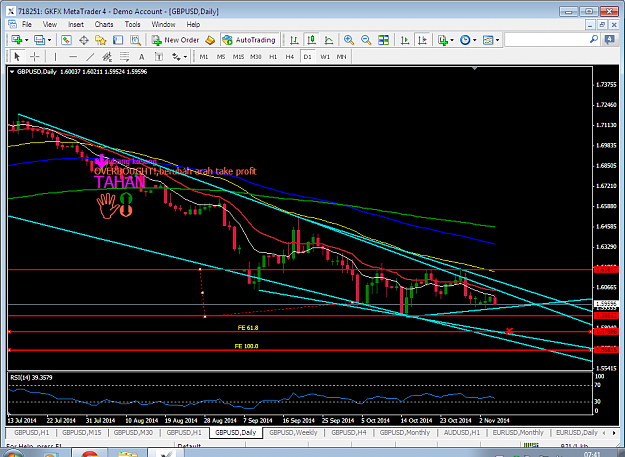The width and height of the screenshot is (625, 457).
Task: Open the Help menu
Action: [x=193, y=24]
